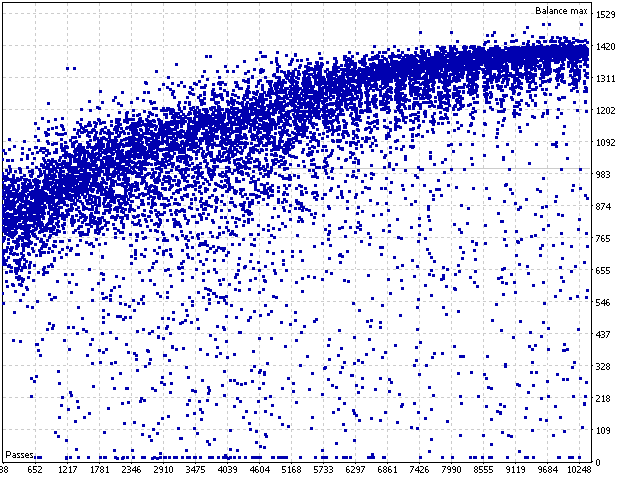
Task: Select the 218 value on the balance axis
Action: (603, 398)
